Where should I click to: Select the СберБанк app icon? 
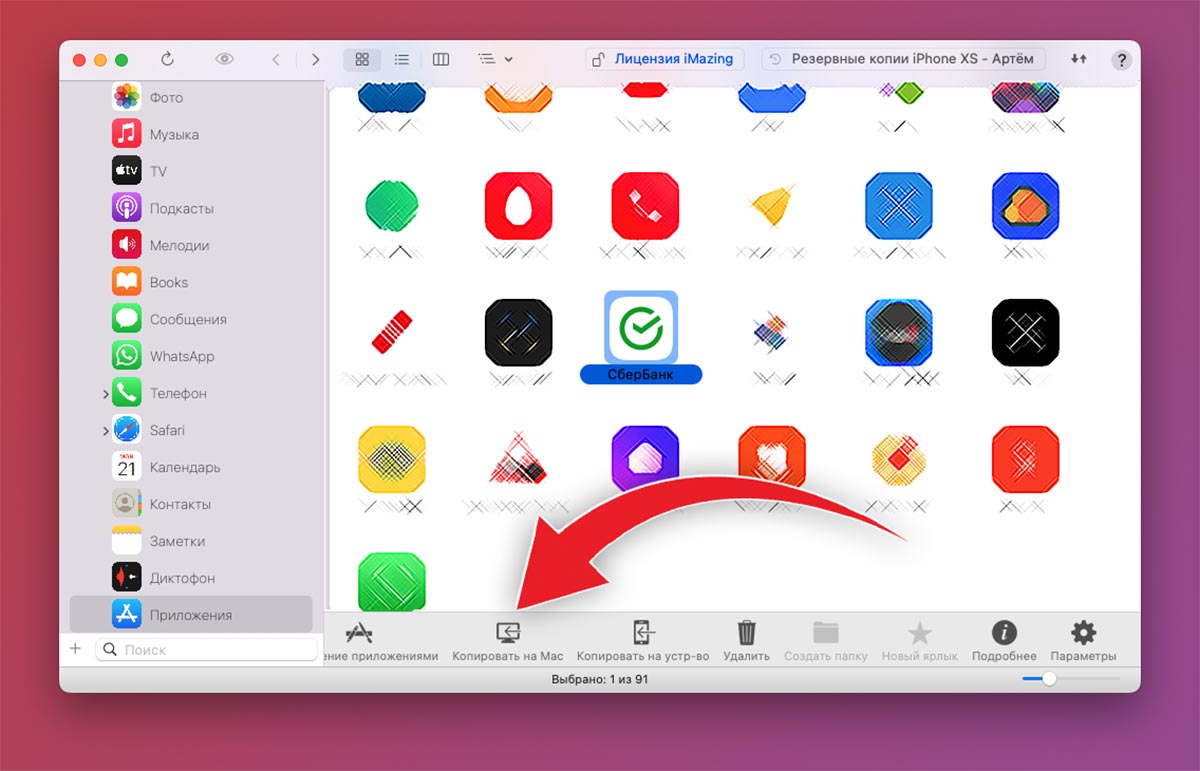click(641, 327)
